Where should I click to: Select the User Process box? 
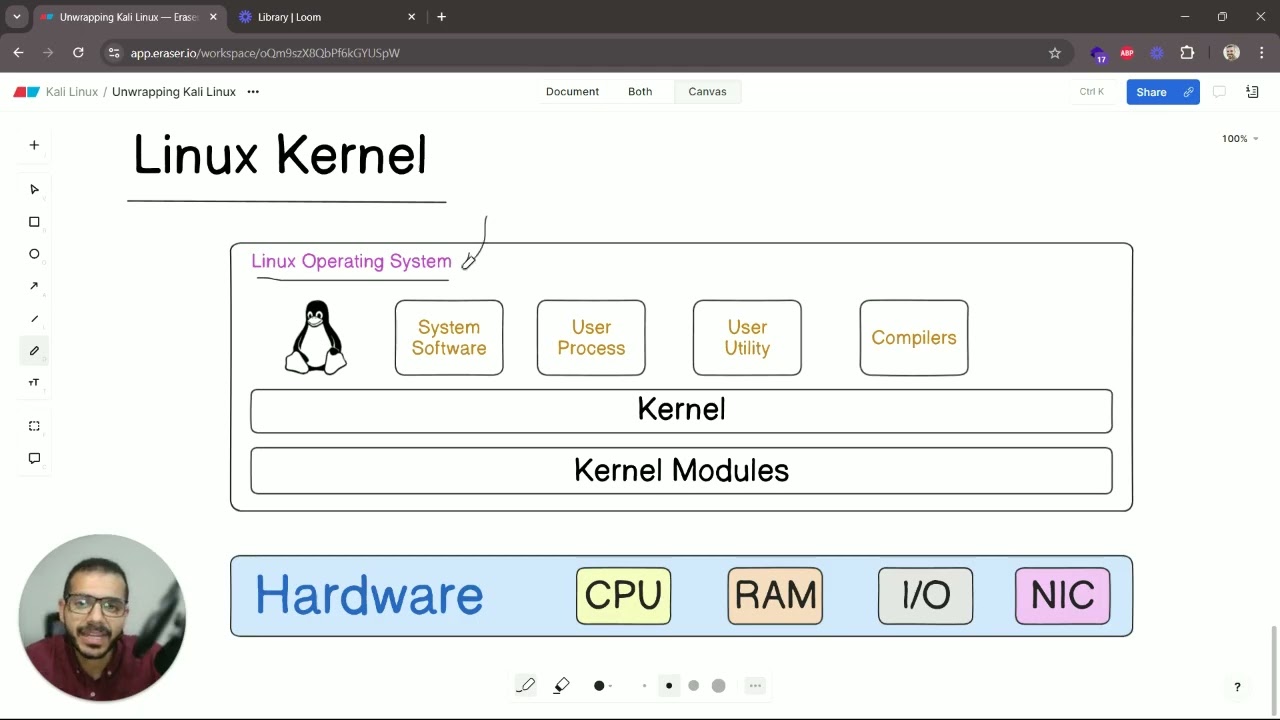tap(591, 338)
